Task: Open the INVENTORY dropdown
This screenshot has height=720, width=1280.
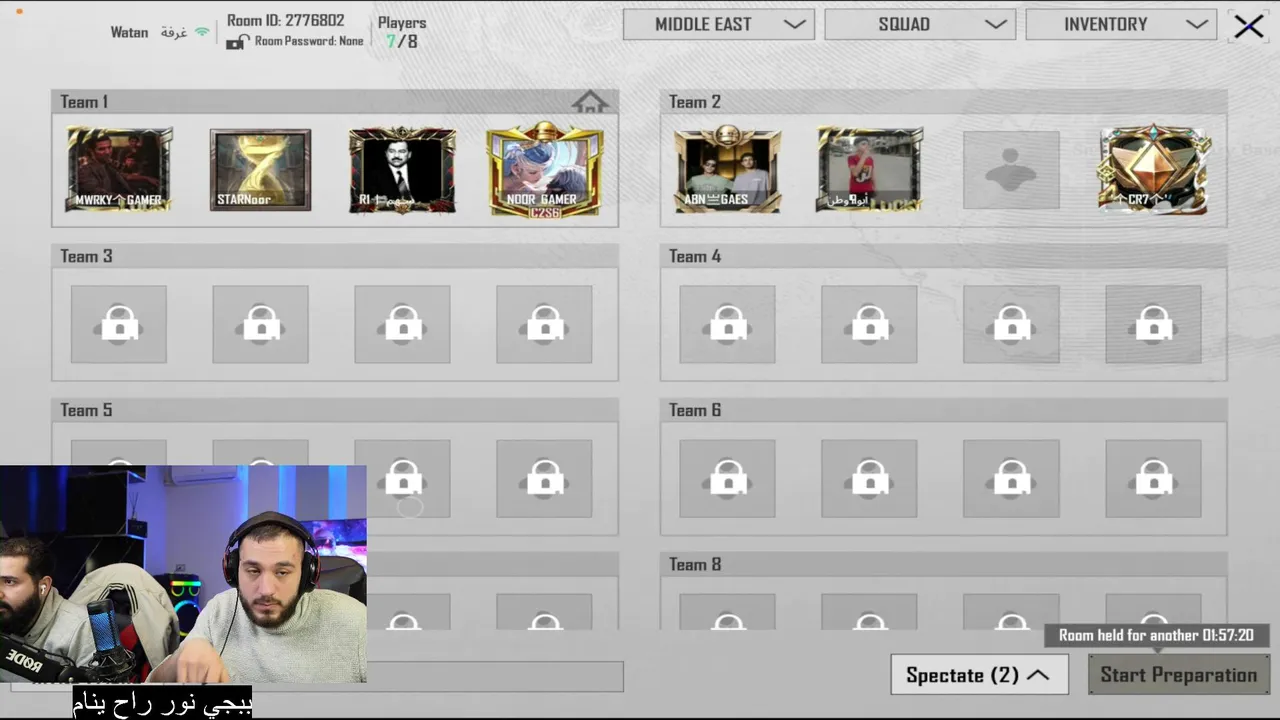Action: coord(1121,25)
